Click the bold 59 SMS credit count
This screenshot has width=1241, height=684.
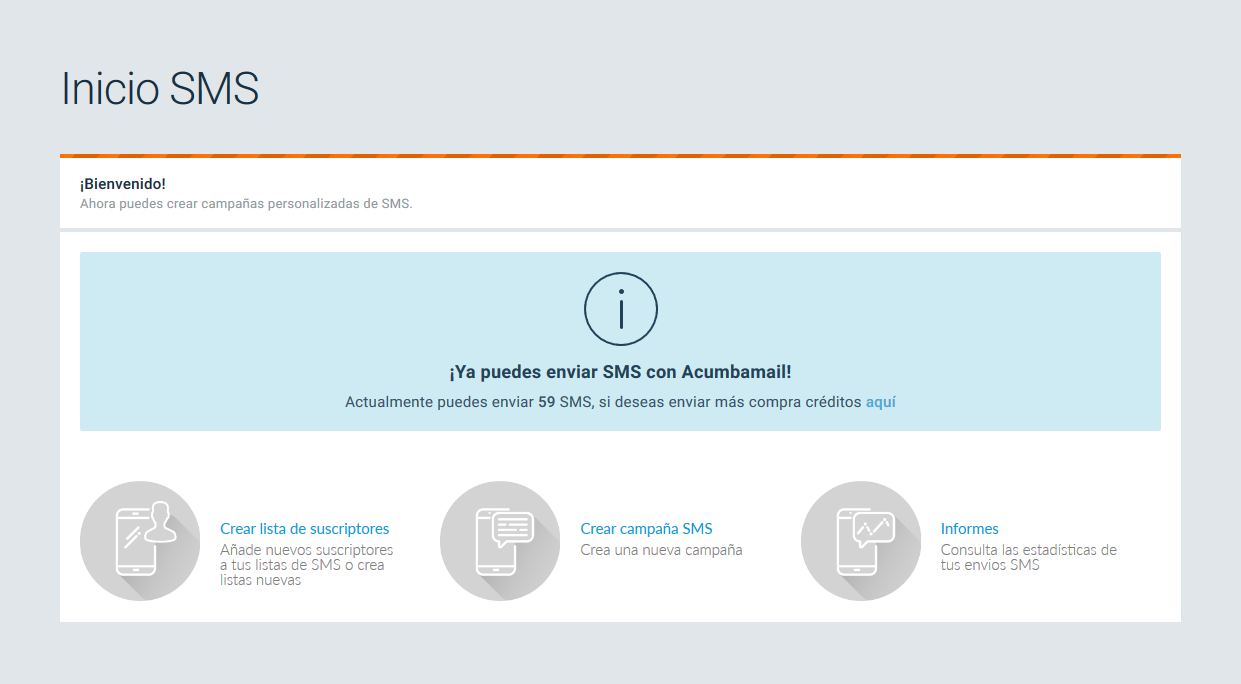547,402
